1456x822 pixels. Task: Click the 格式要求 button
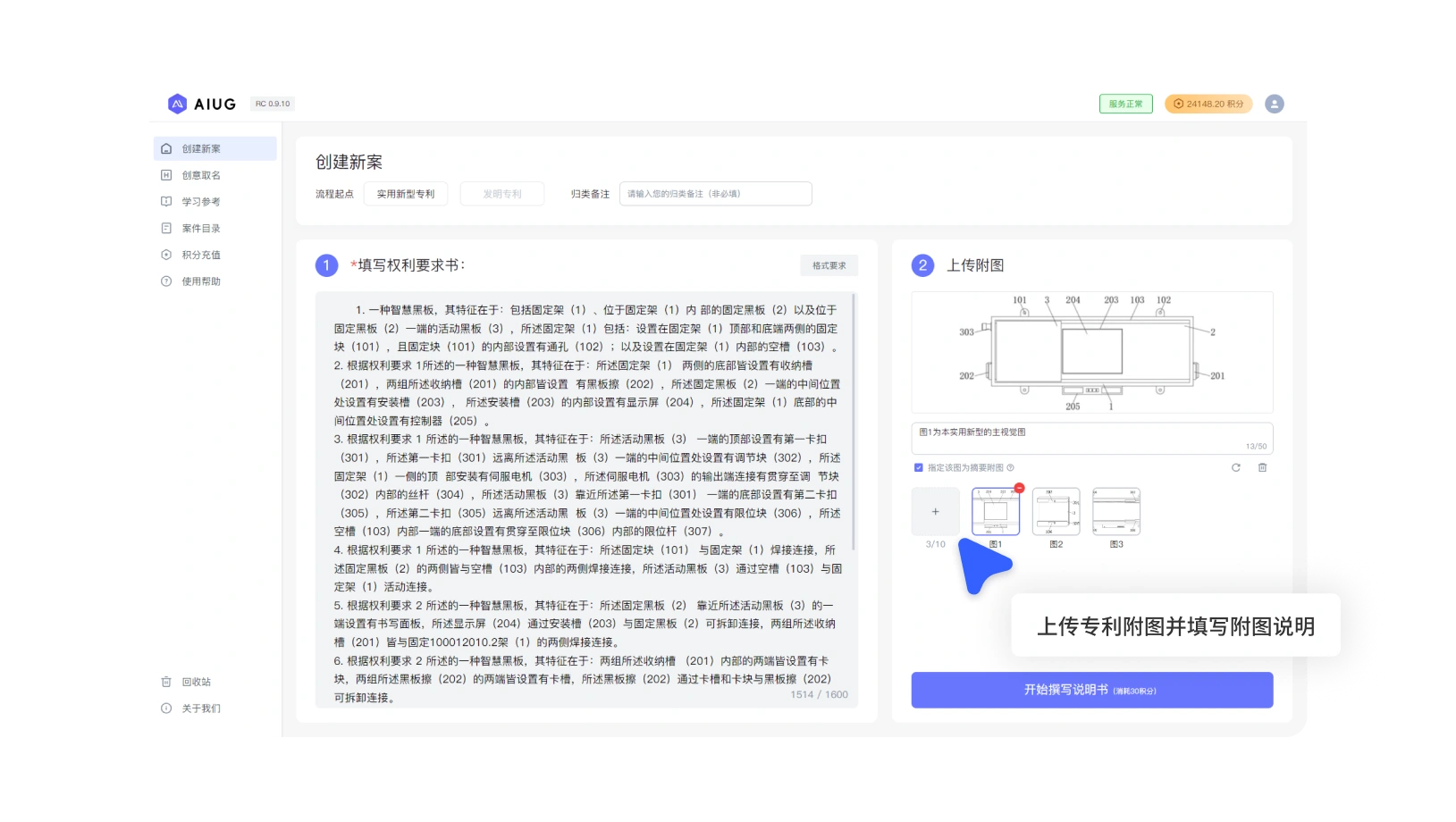829,265
